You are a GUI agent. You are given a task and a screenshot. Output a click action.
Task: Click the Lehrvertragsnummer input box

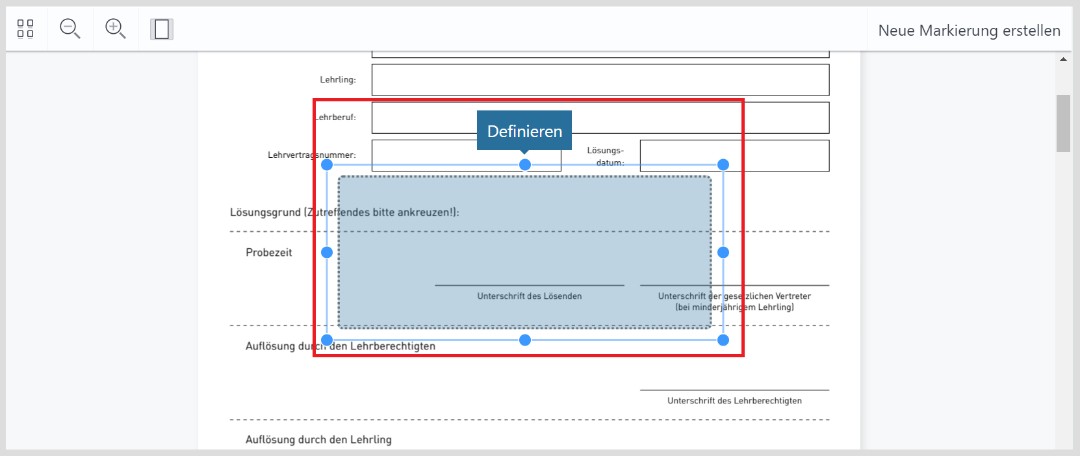(466, 156)
